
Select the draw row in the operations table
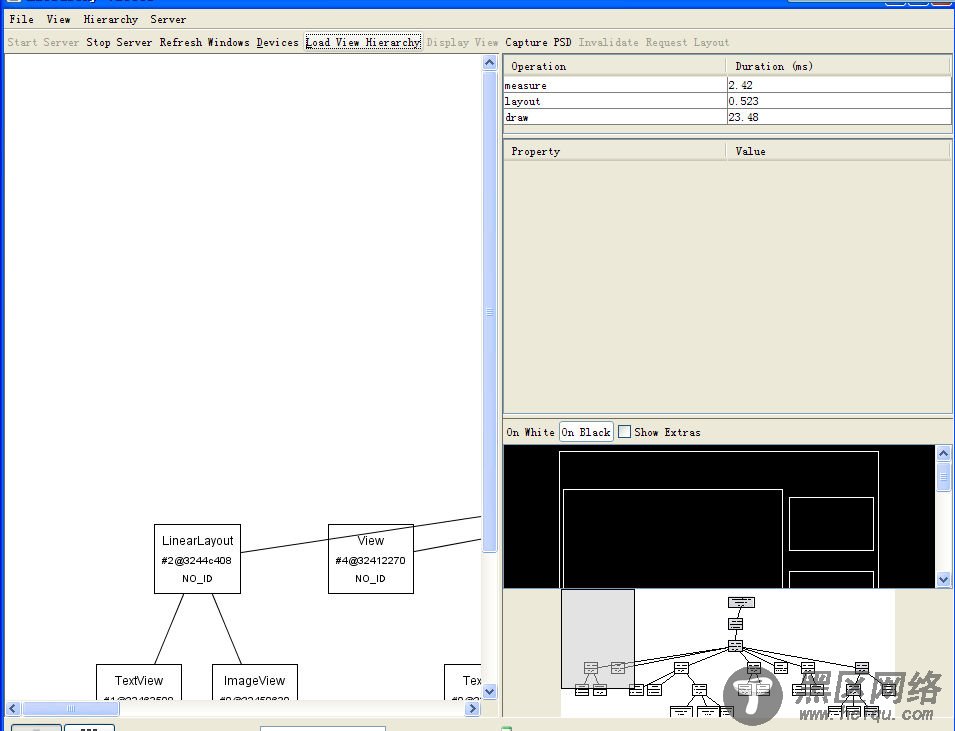pos(727,117)
